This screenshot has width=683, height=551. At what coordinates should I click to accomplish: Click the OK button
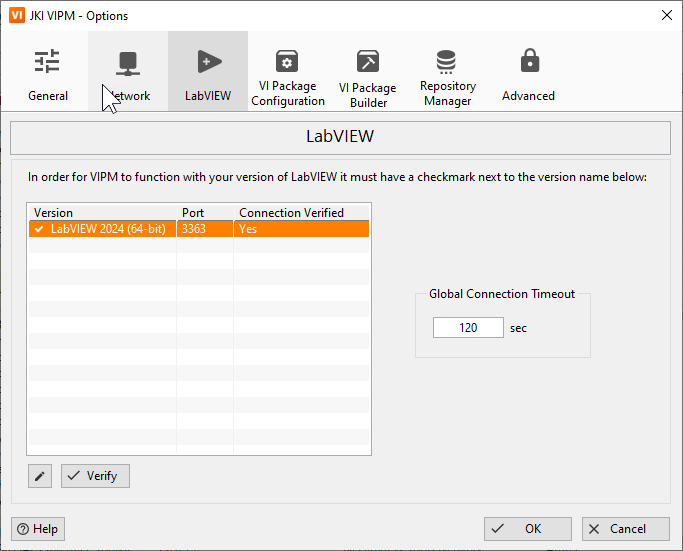(x=527, y=529)
